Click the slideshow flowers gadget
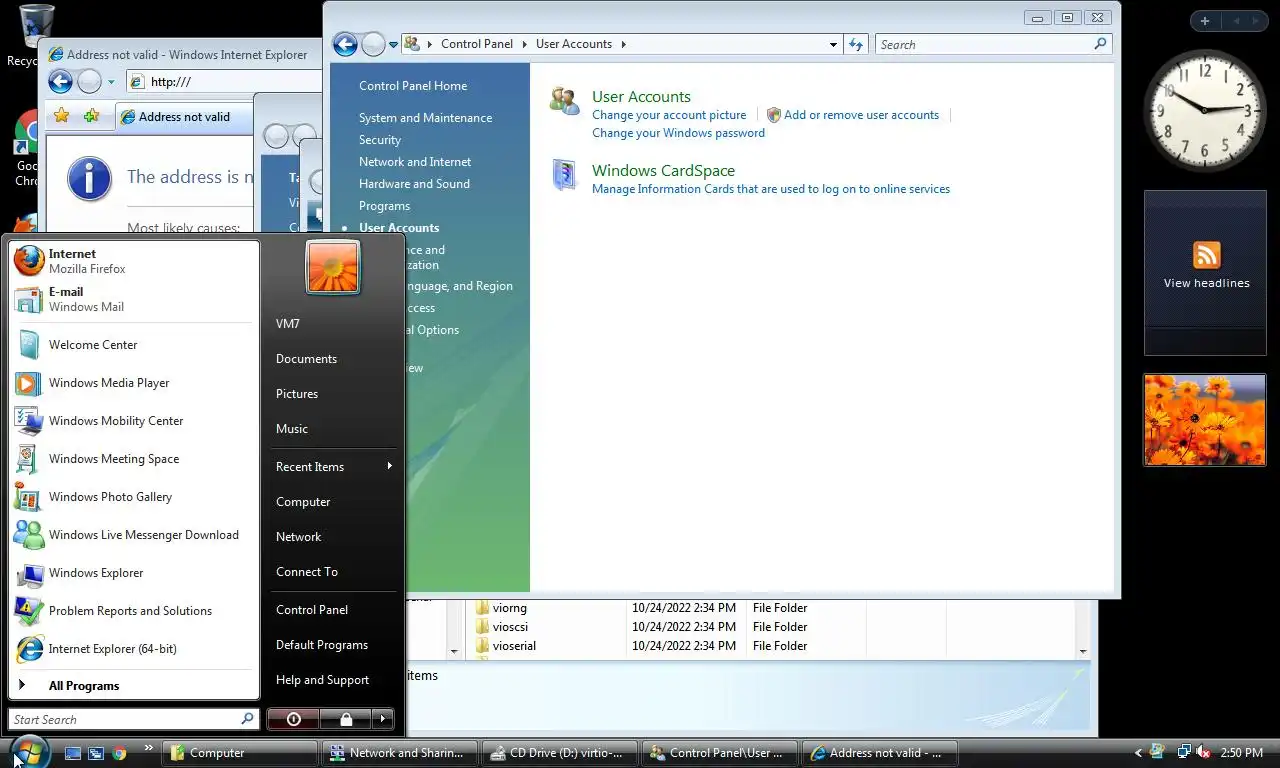 (1205, 420)
